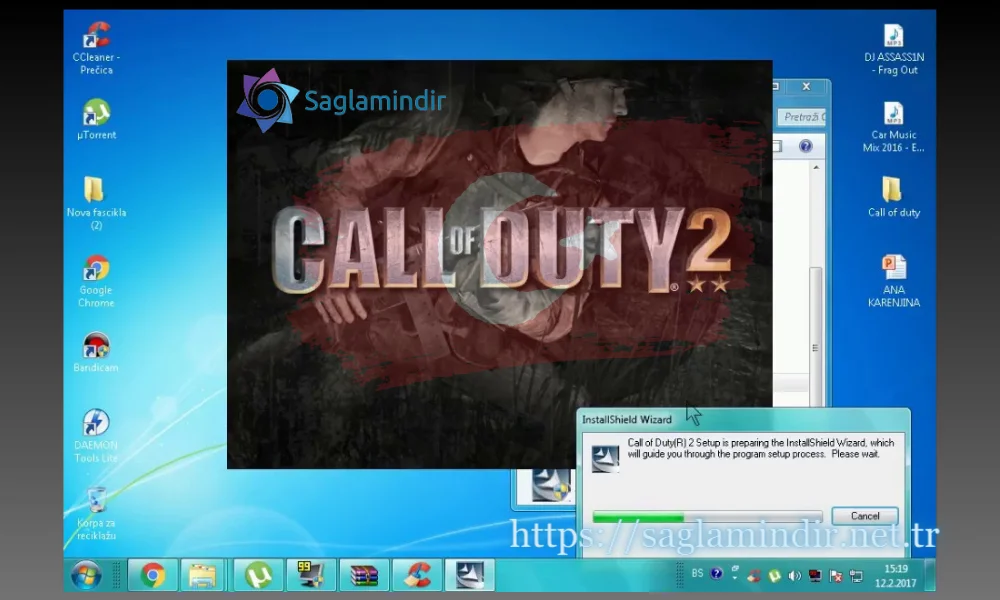The height and width of the screenshot is (600, 1000).
Task: Select the Nova fascikla (2) folder
Action: pos(96,203)
